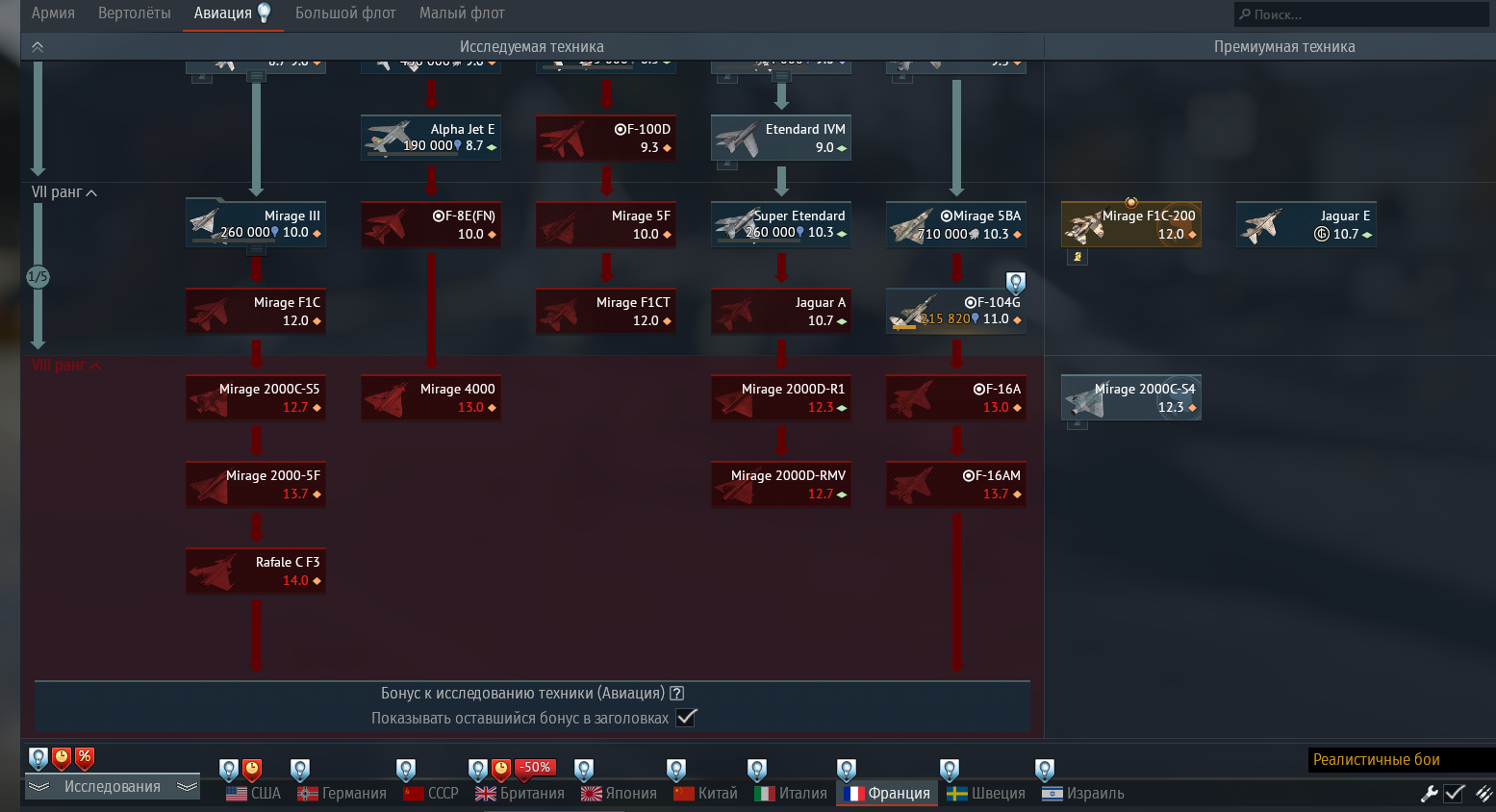Select the Франция nation tab
The image size is (1496, 812).
coord(887,794)
